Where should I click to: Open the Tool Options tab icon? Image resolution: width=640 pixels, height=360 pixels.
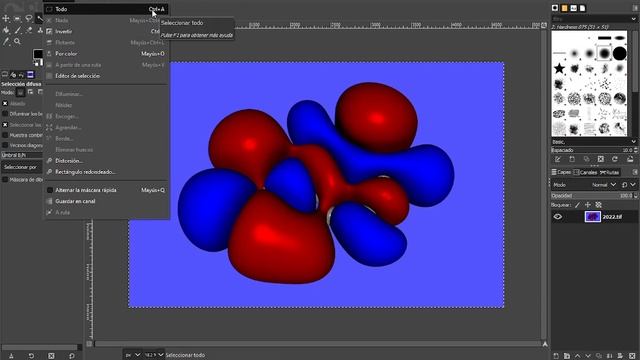click(x=4, y=75)
